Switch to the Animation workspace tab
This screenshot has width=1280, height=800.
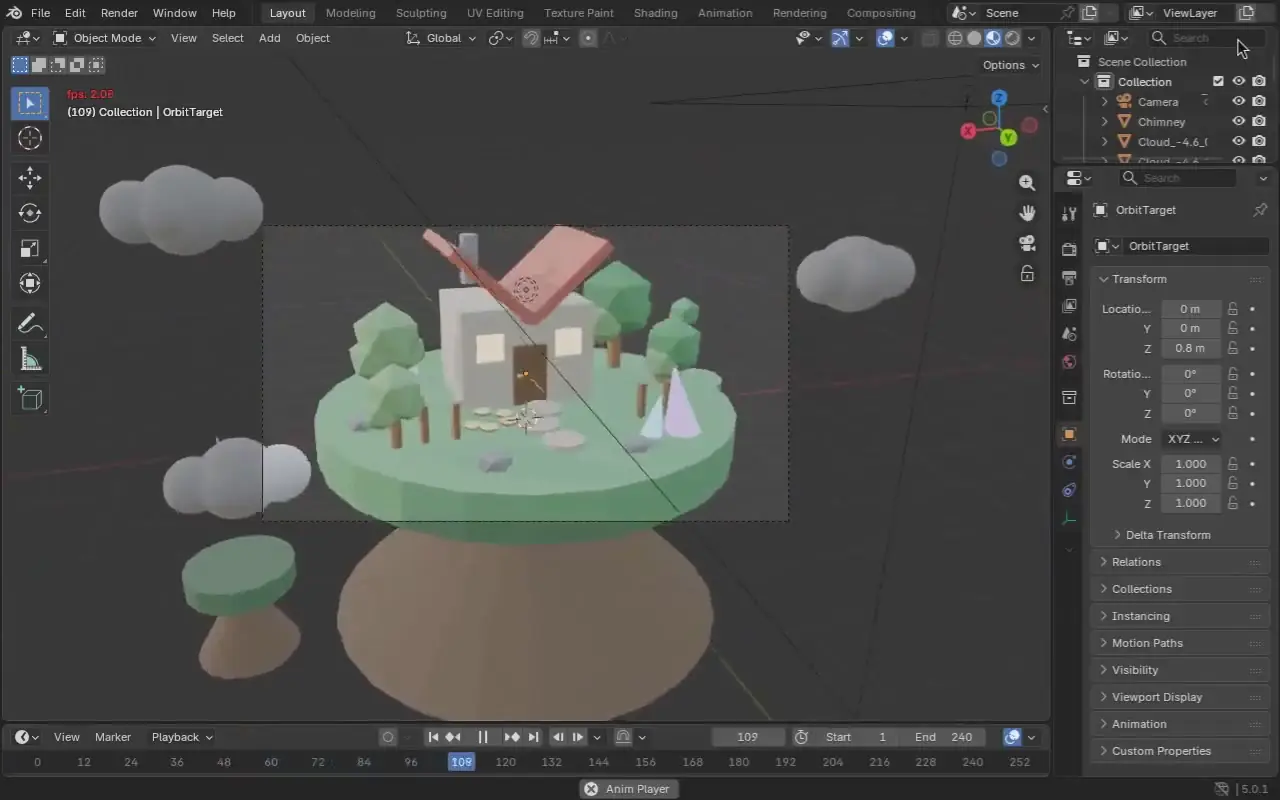725,13
